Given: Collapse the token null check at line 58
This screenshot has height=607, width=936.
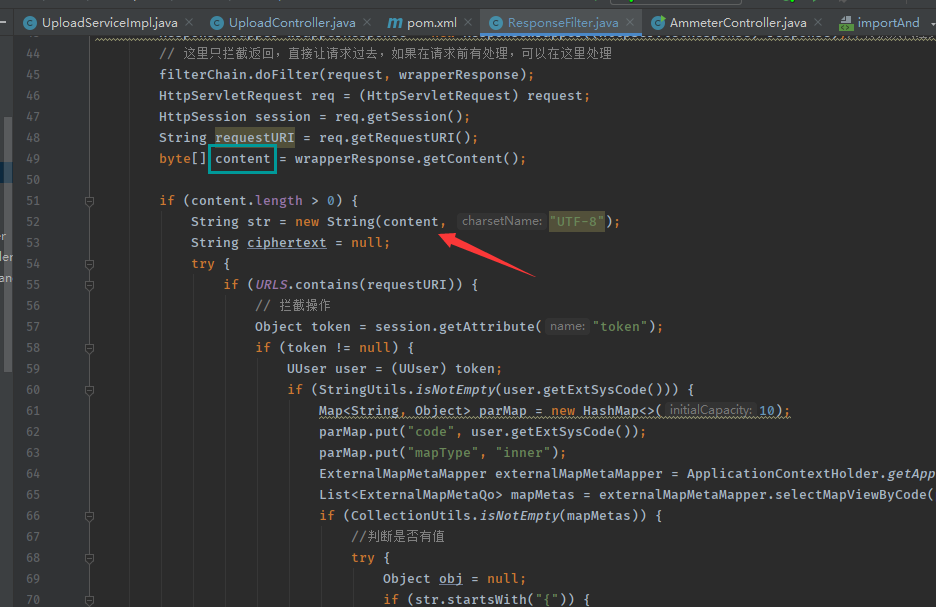Looking at the screenshot, I should pos(90,348).
